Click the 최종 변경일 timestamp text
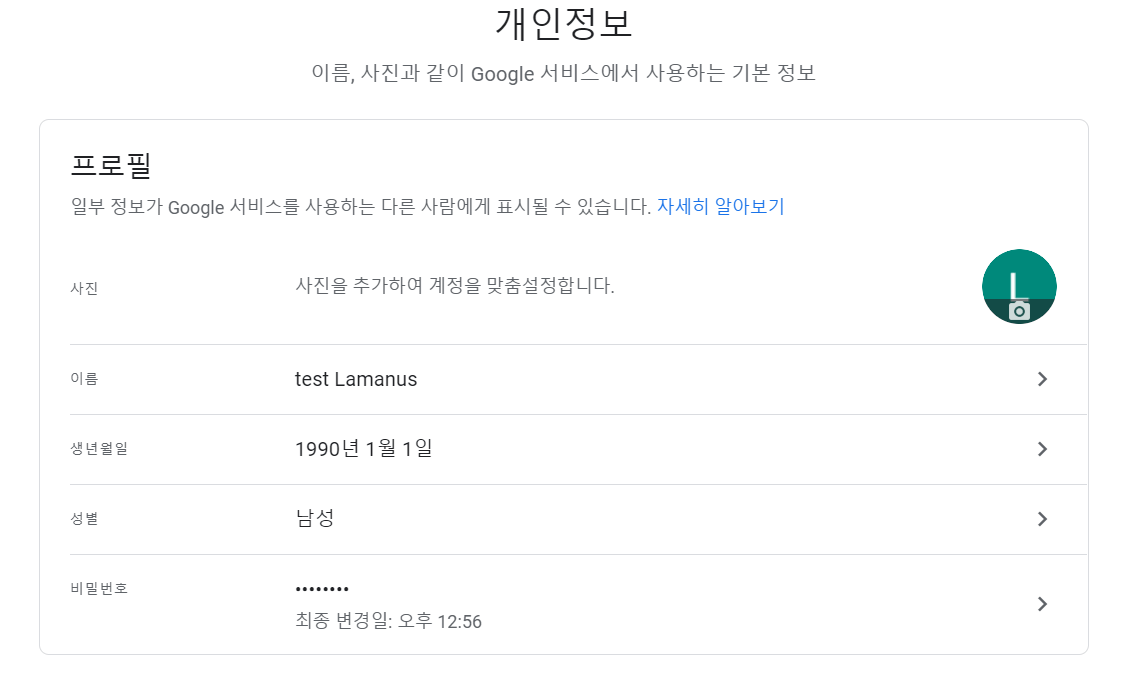 pos(388,622)
